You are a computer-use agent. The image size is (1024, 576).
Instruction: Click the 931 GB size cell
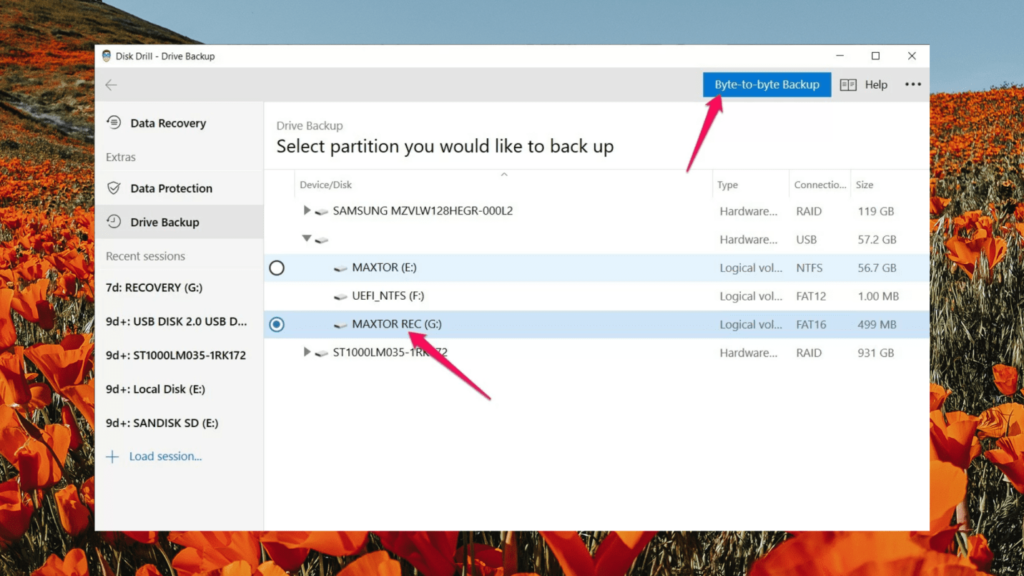pos(876,353)
